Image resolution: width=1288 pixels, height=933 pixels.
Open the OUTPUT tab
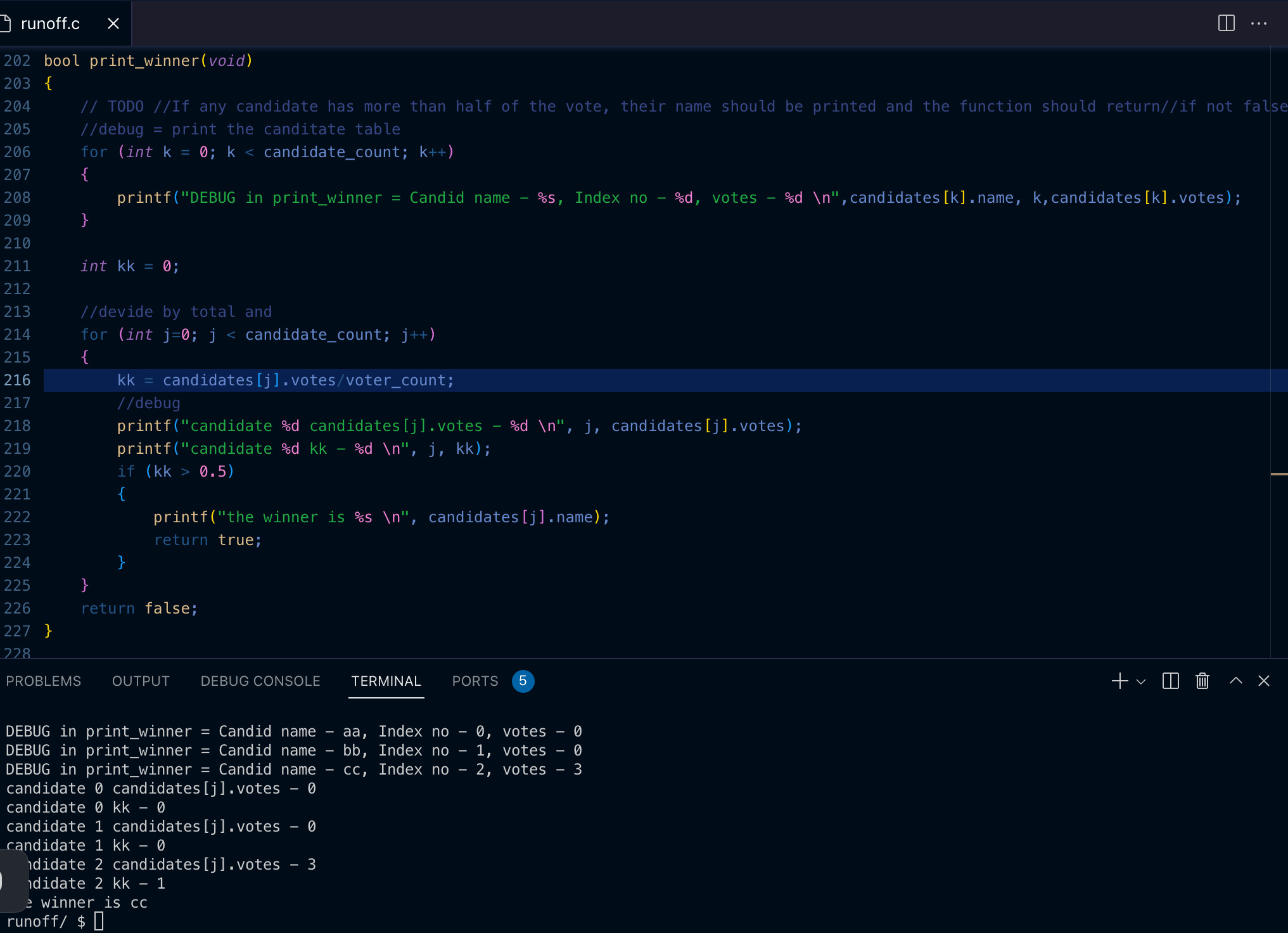[141, 681]
